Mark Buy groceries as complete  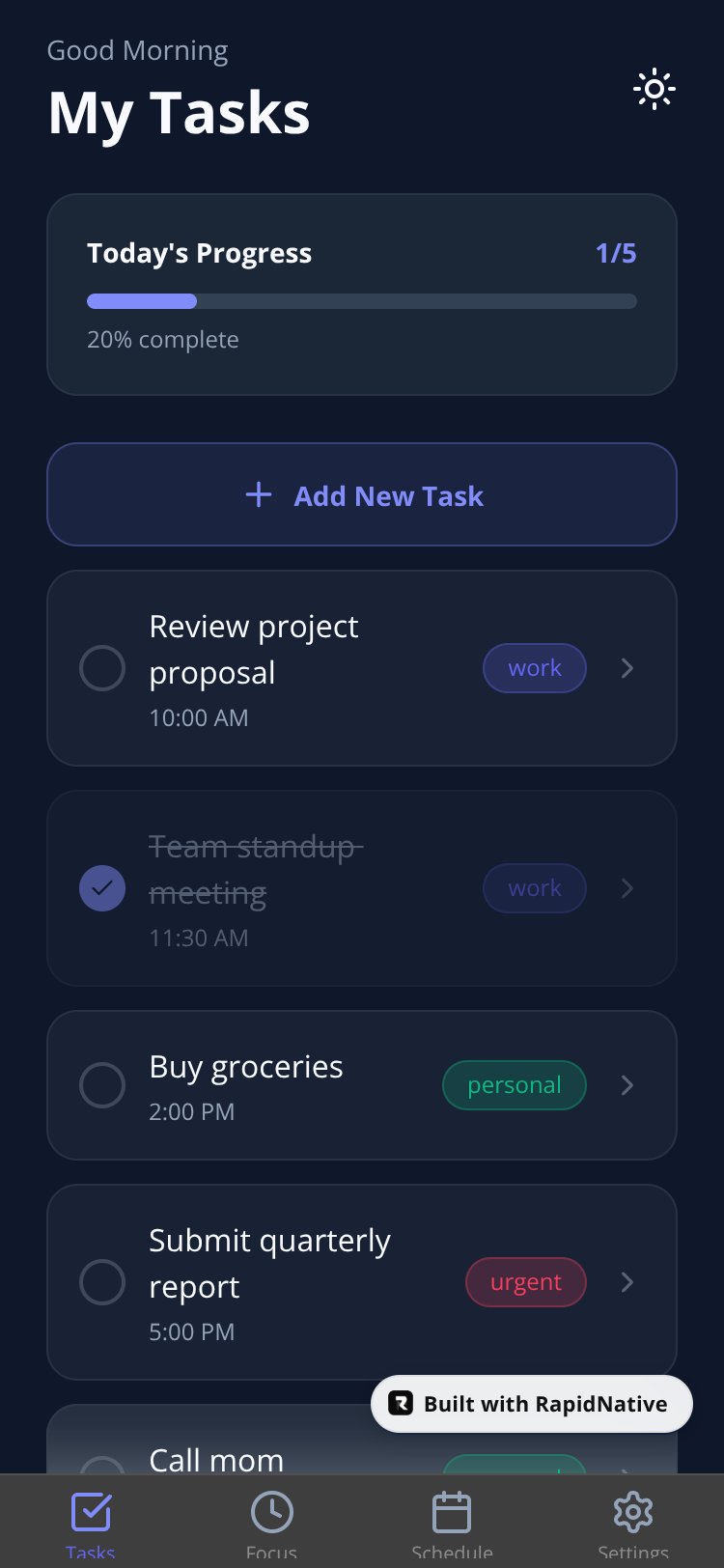(102, 1085)
